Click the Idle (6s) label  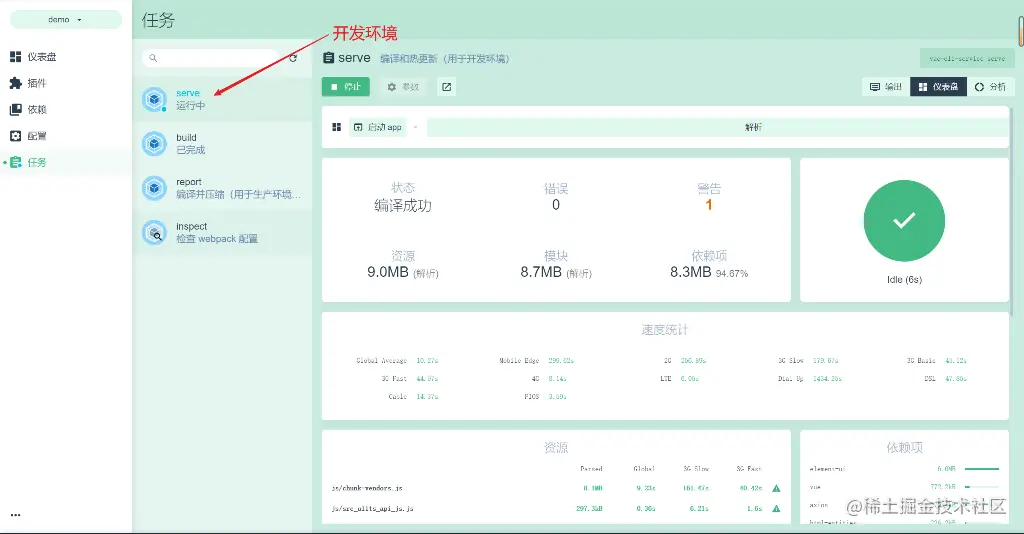pyautogui.click(x=904, y=279)
